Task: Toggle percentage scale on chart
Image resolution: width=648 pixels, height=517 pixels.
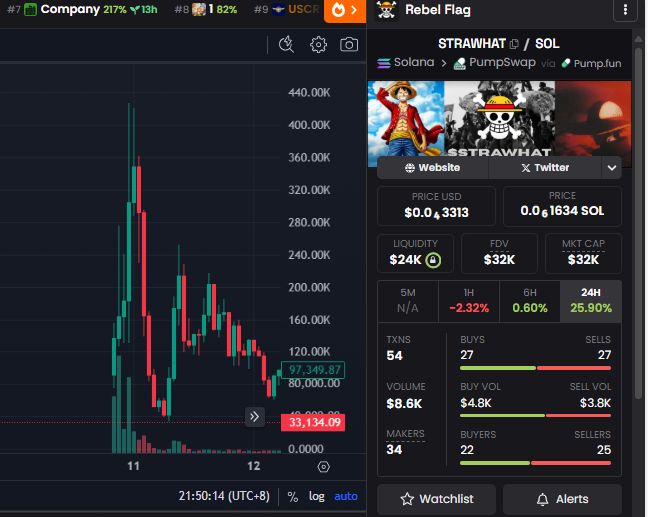Action: click(x=293, y=496)
